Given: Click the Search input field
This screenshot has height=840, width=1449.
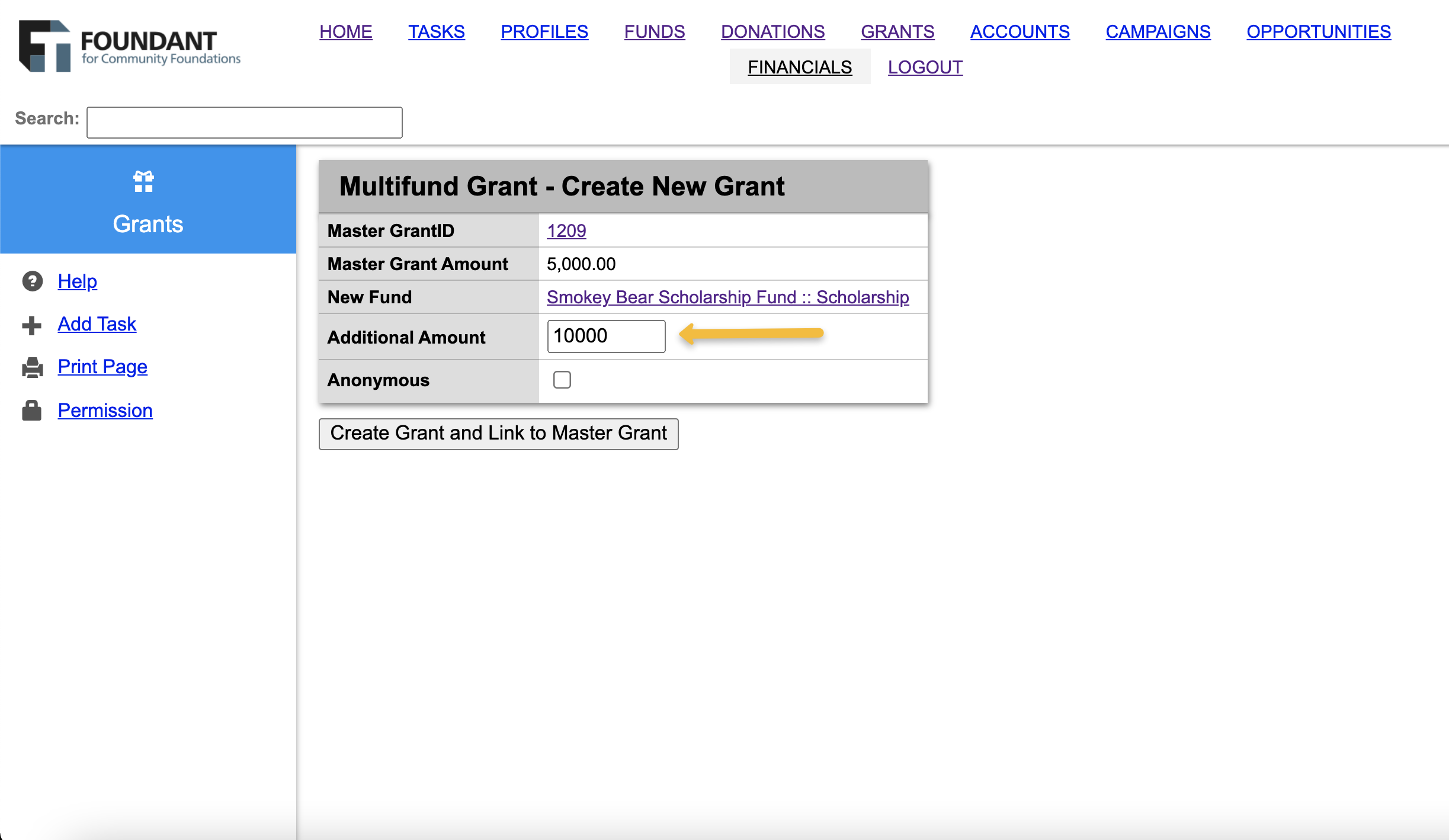Looking at the screenshot, I should (245, 123).
